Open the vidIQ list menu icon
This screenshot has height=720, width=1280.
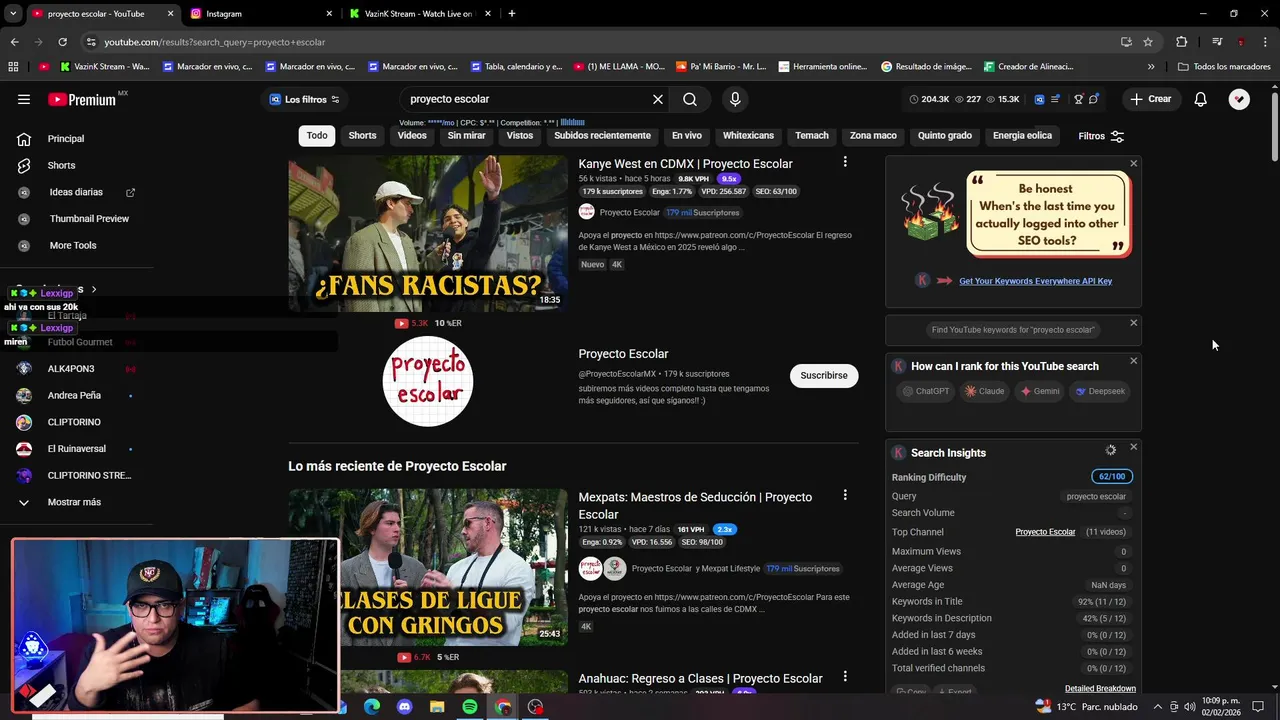[1056, 99]
